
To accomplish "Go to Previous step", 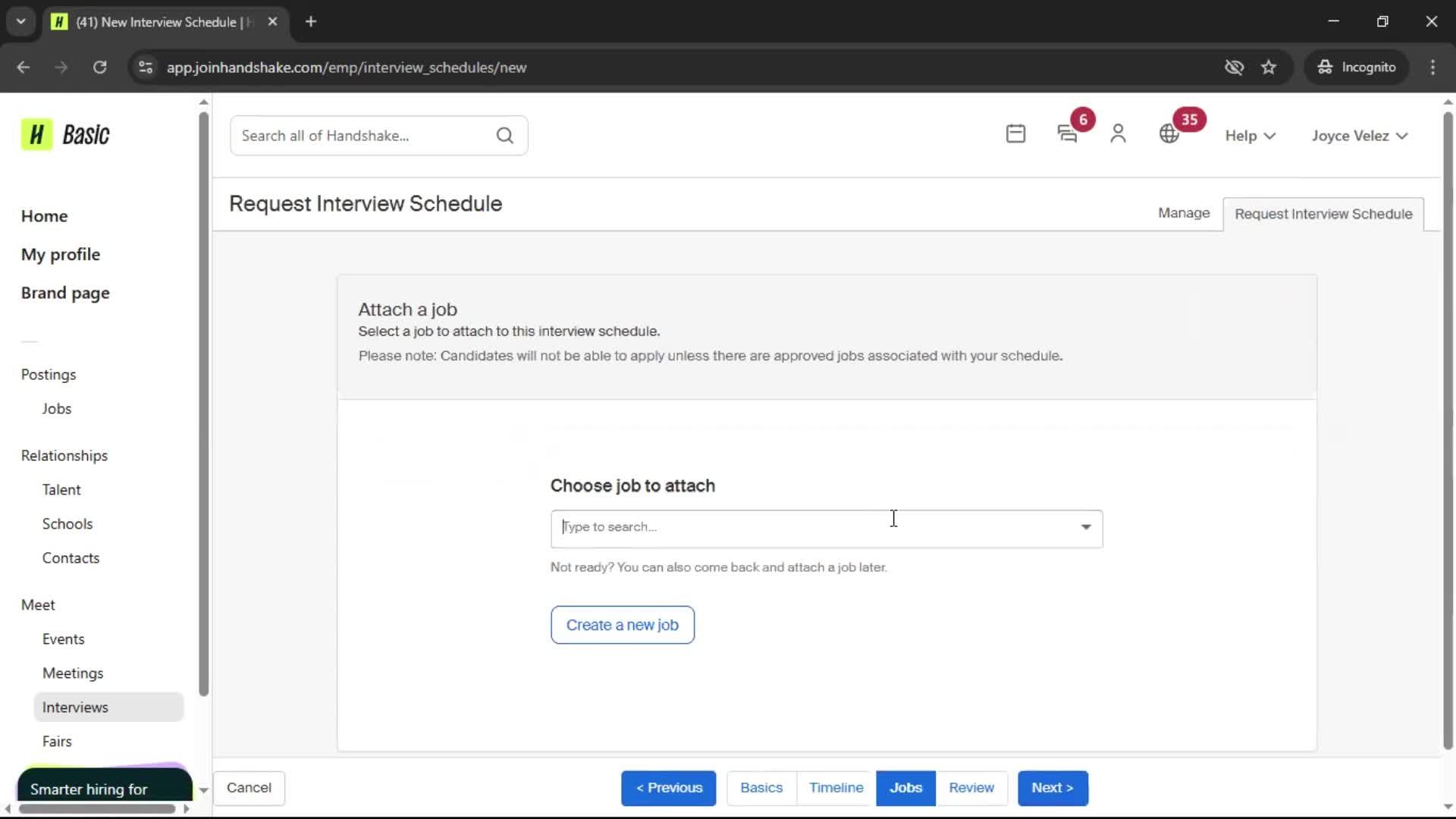I will coord(668,788).
